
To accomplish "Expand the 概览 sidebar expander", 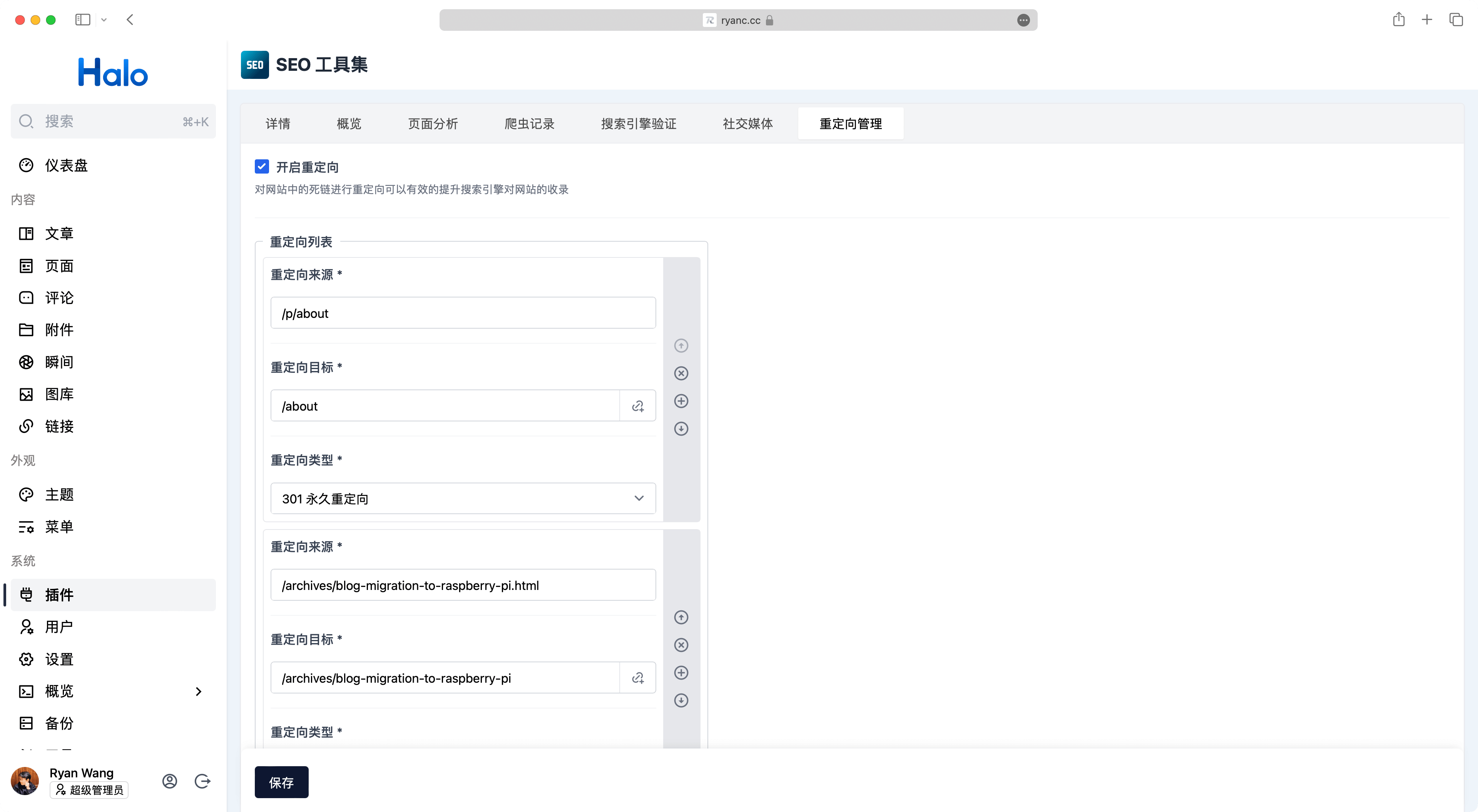I will [200, 691].
